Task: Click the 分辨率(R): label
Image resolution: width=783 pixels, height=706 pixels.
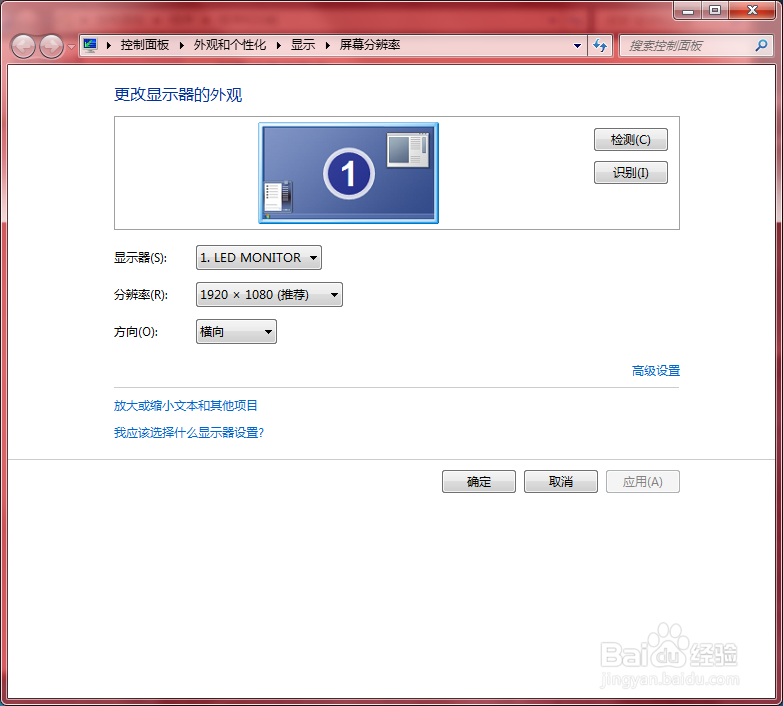Action: 141,295
